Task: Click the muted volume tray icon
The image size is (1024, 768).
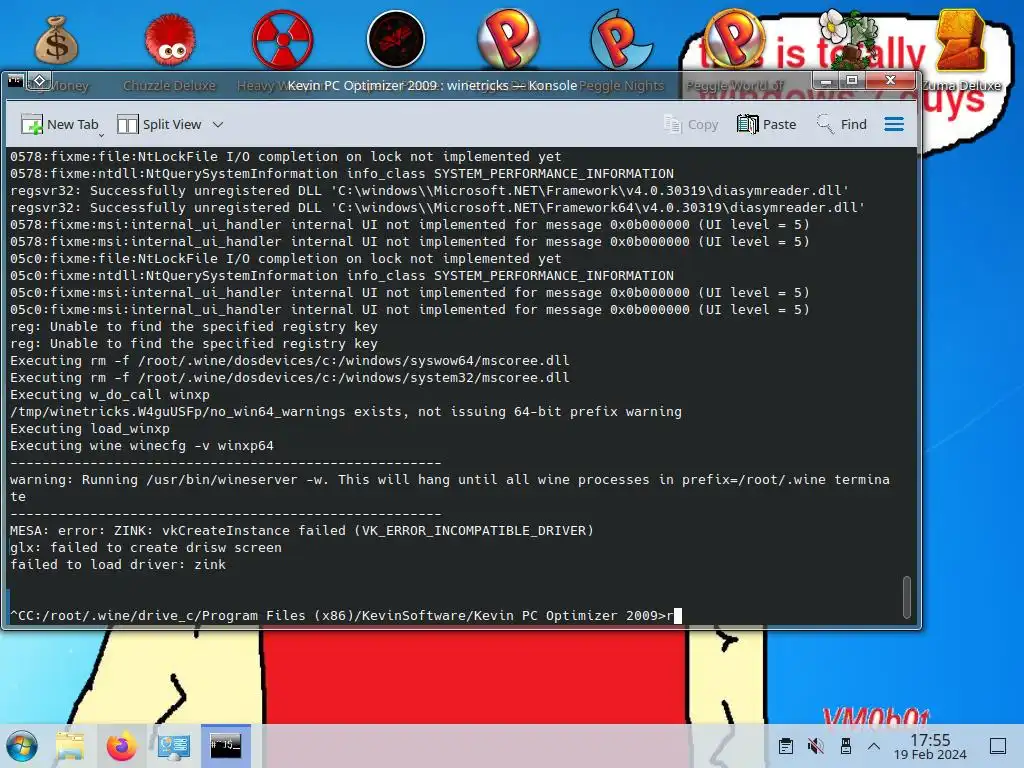Action: [815, 746]
